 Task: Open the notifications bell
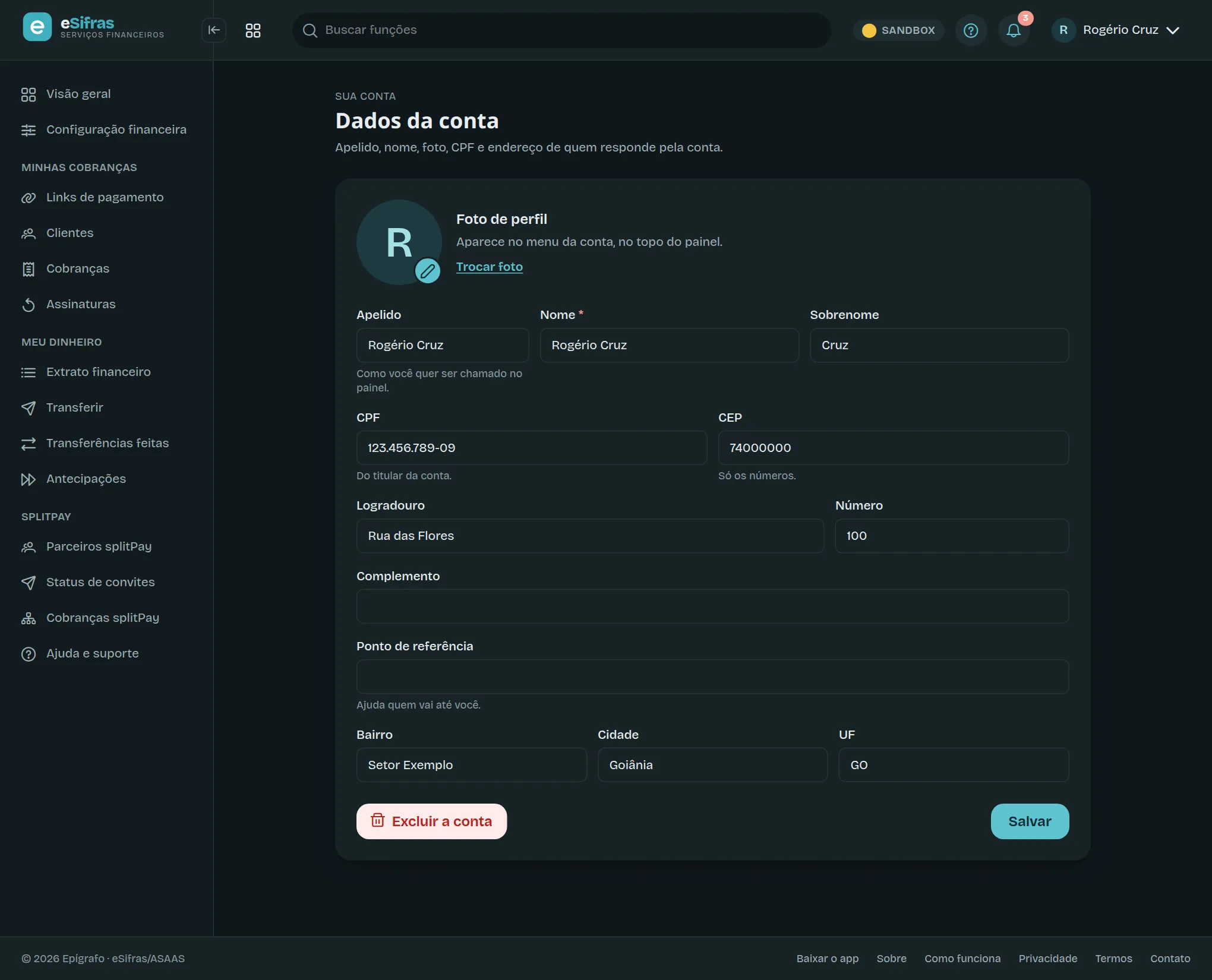(1014, 30)
